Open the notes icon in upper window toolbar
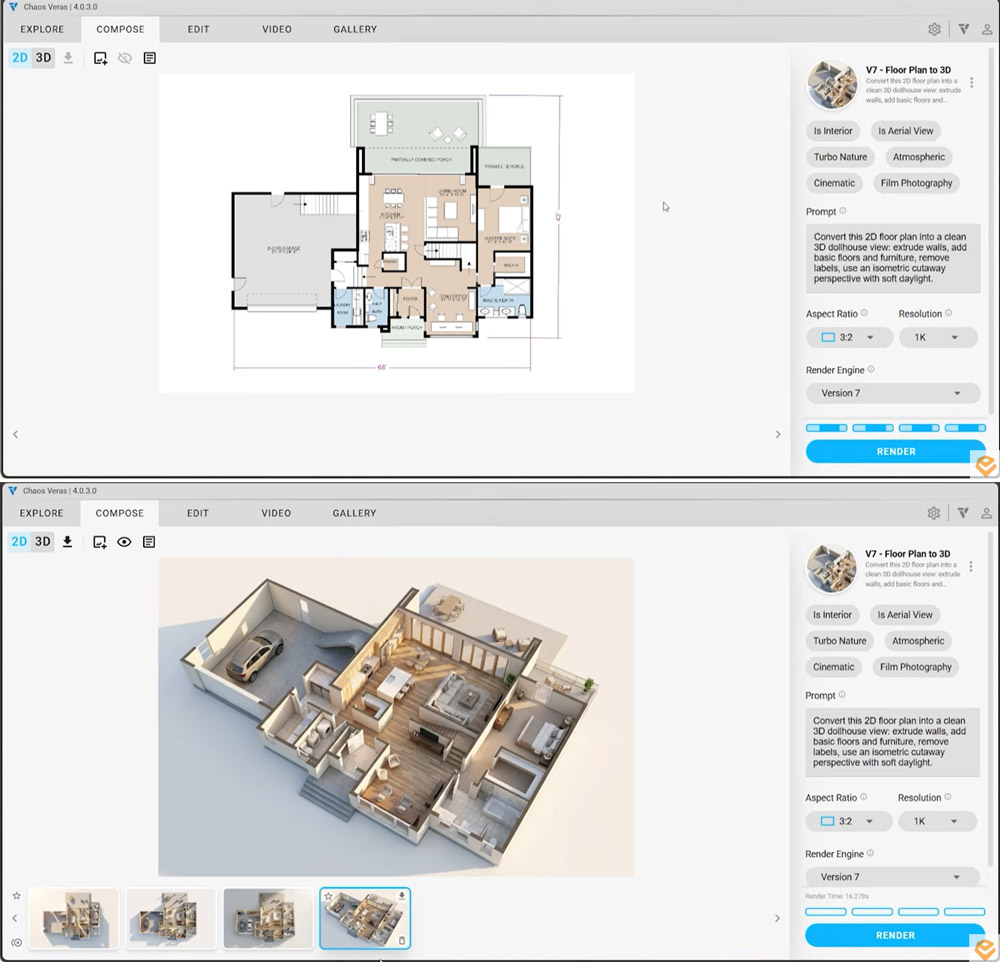The image size is (1000, 962). pyautogui.click(x=149, y=58)
